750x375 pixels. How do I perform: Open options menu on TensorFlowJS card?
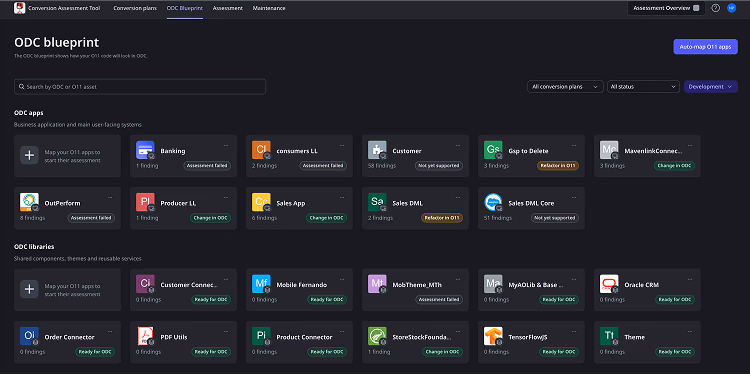coord(574,331)
